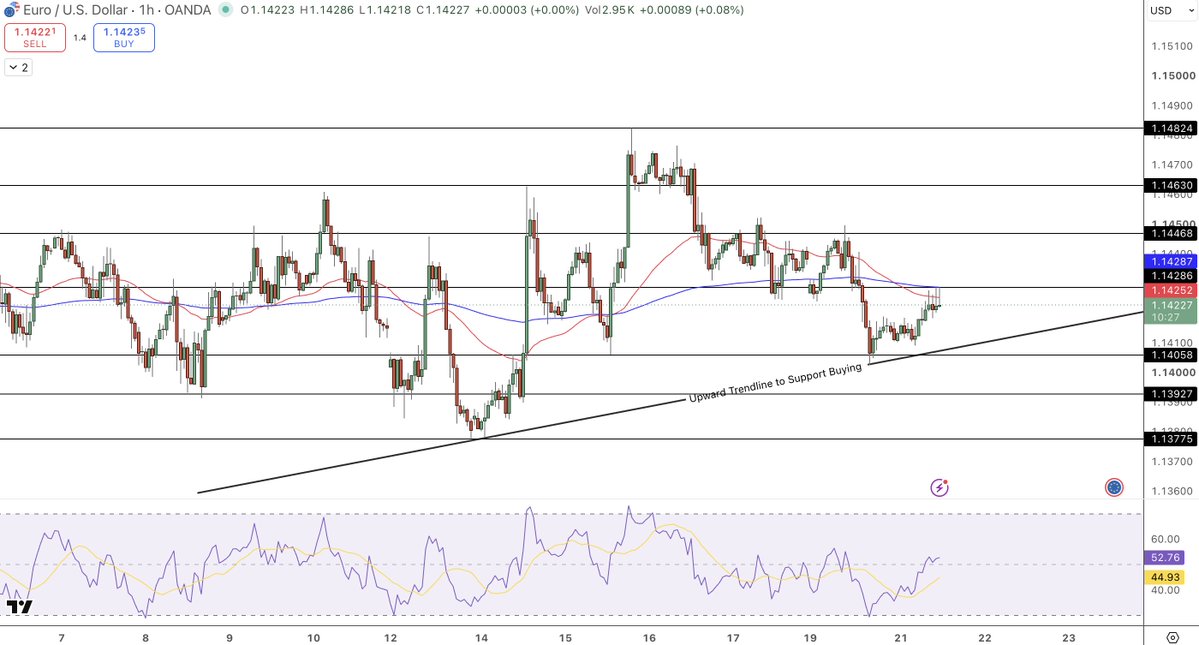Click the 1.14824 price level label
1199x645 pixels.
click(1171, 128)
